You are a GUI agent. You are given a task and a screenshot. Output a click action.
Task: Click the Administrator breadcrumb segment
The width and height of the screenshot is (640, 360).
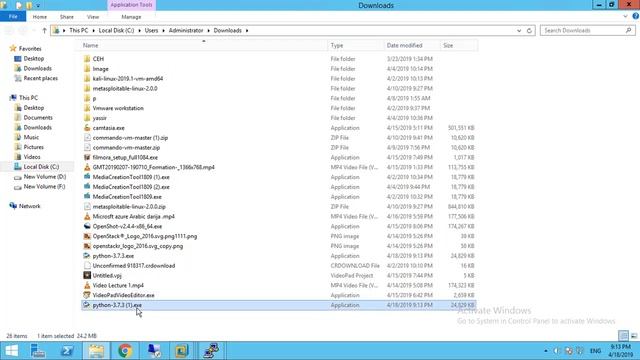point(186,31)
